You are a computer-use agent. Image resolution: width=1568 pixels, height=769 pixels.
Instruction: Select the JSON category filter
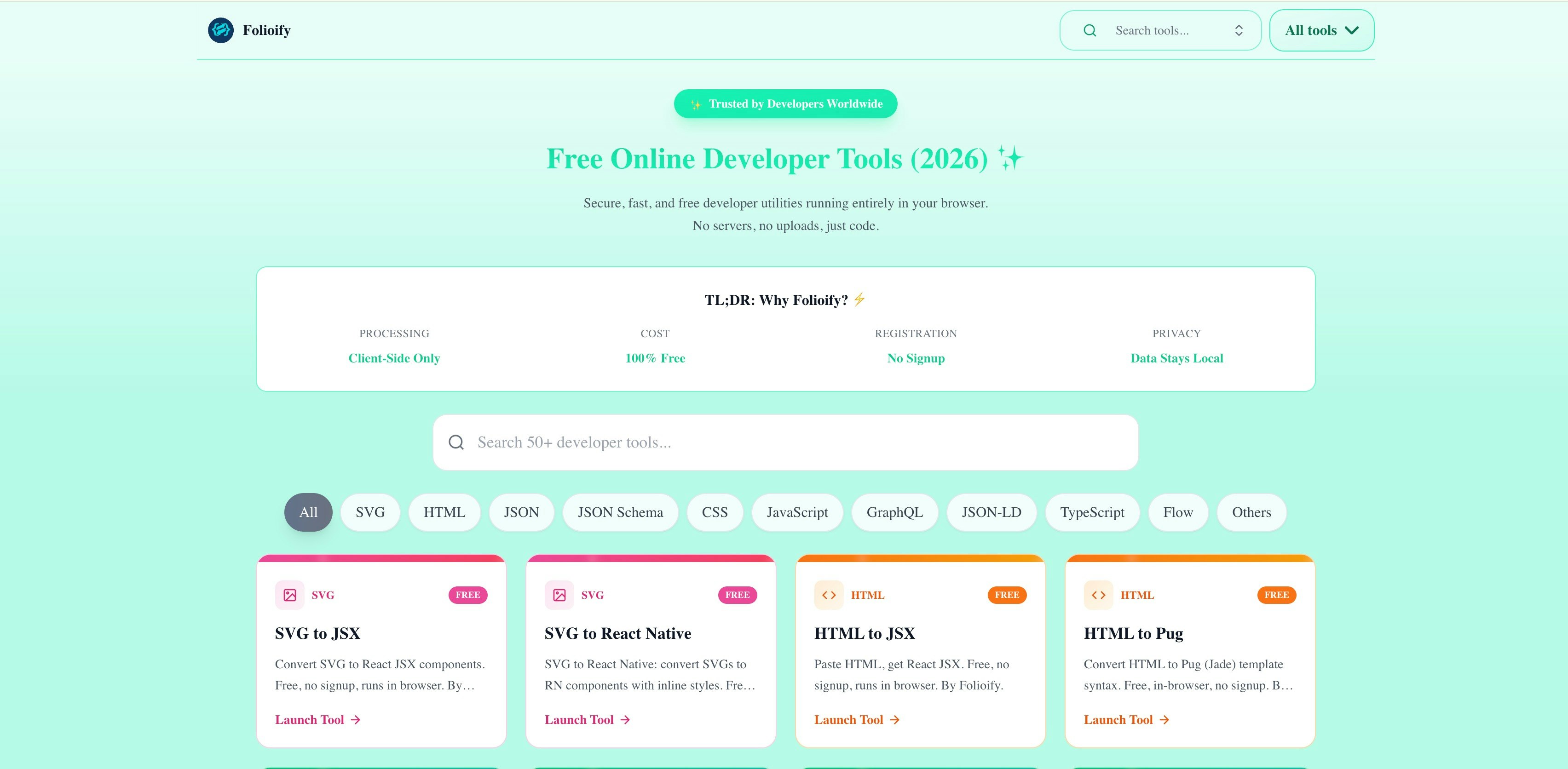click(x=521, y=512)
